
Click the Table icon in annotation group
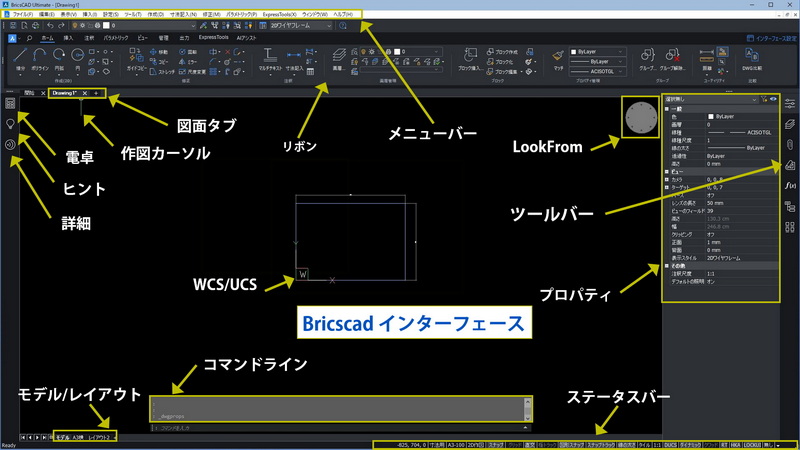[310, 72]
